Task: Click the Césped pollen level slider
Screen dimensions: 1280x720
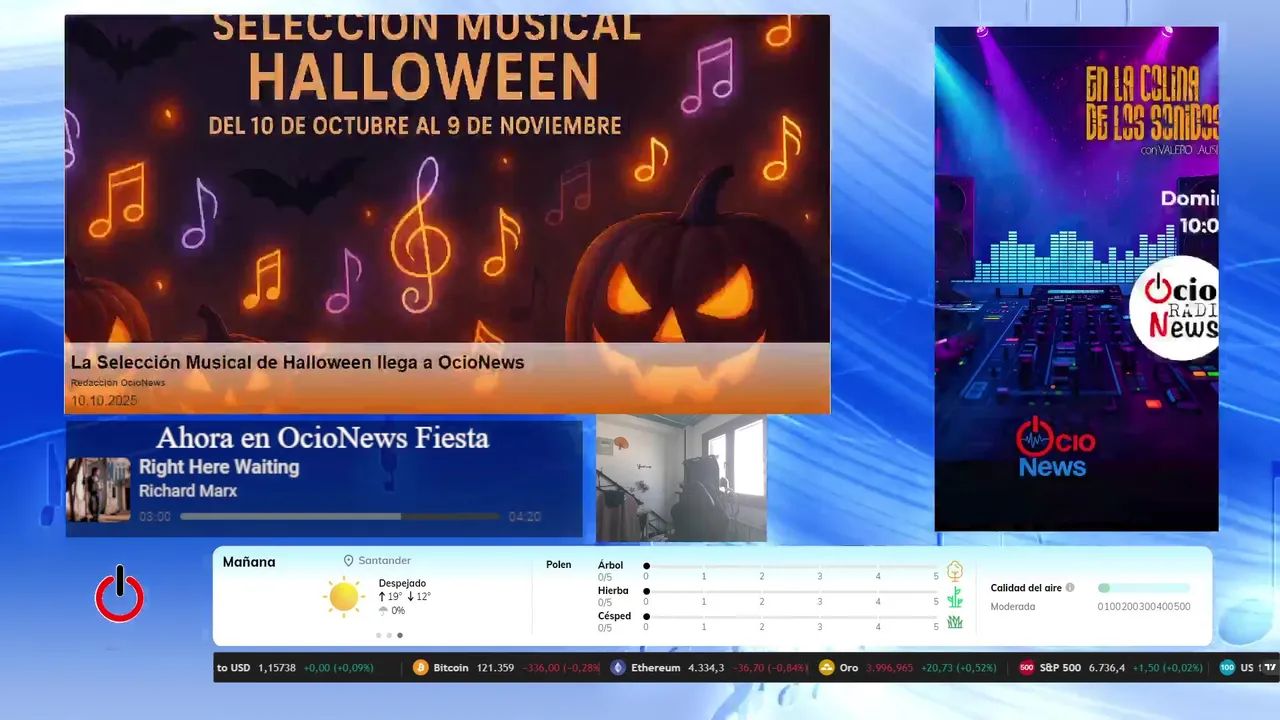Action: pyautogui.click(x=791, y=616)
